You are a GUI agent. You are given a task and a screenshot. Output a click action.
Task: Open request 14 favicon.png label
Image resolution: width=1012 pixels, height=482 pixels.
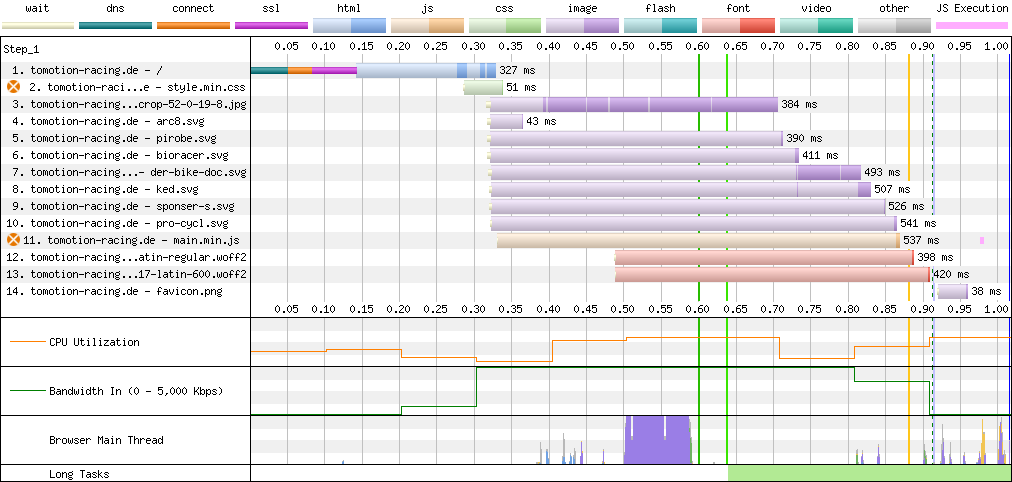(x=114, y=291)
